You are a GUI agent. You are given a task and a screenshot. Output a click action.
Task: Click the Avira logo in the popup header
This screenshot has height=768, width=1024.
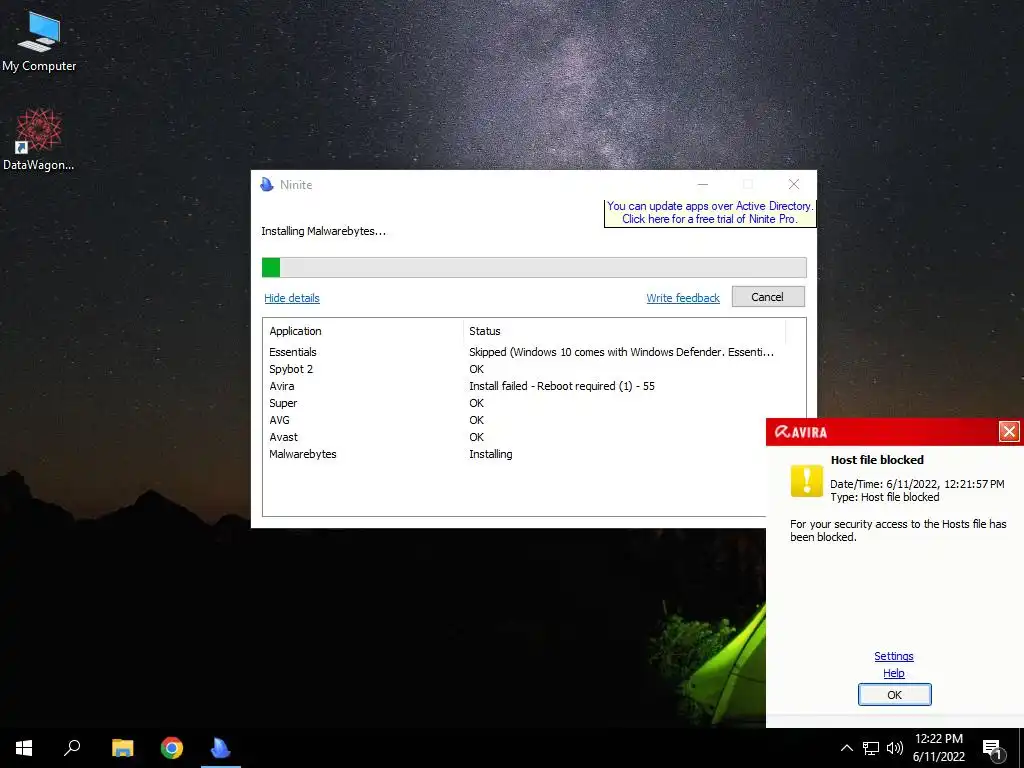(801, 432)
